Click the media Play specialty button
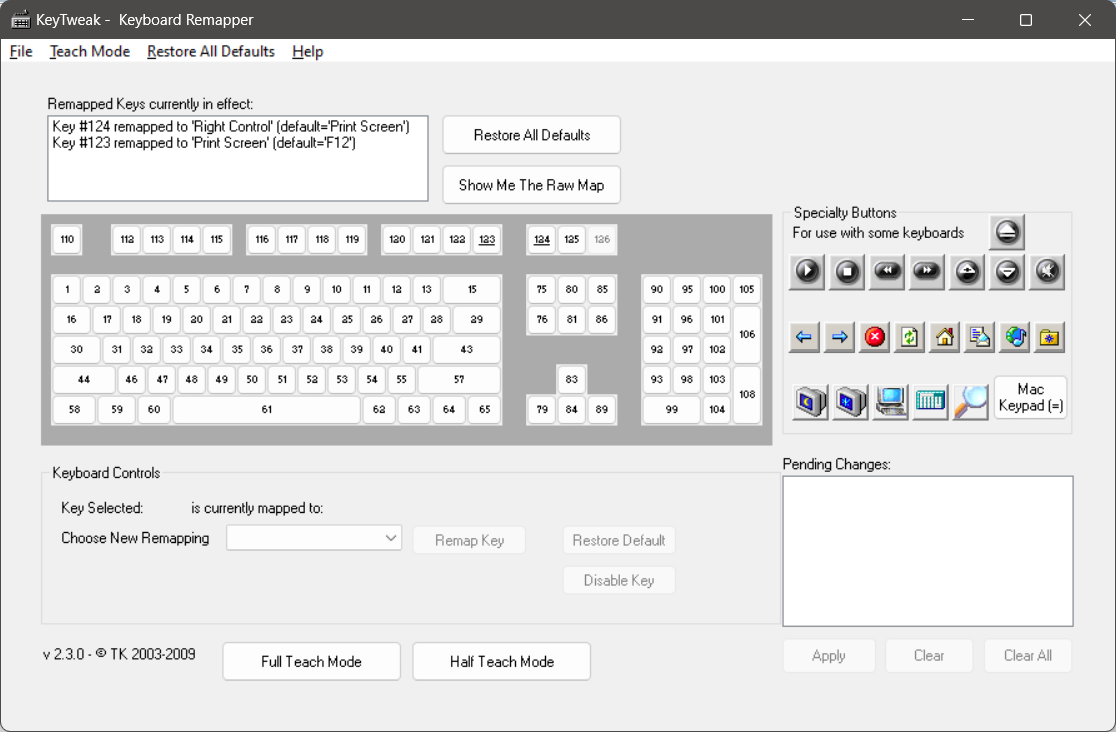Image resolution: width=1116 pixels, height=732 pixels. pyautogui.click(x=807, y=271)
